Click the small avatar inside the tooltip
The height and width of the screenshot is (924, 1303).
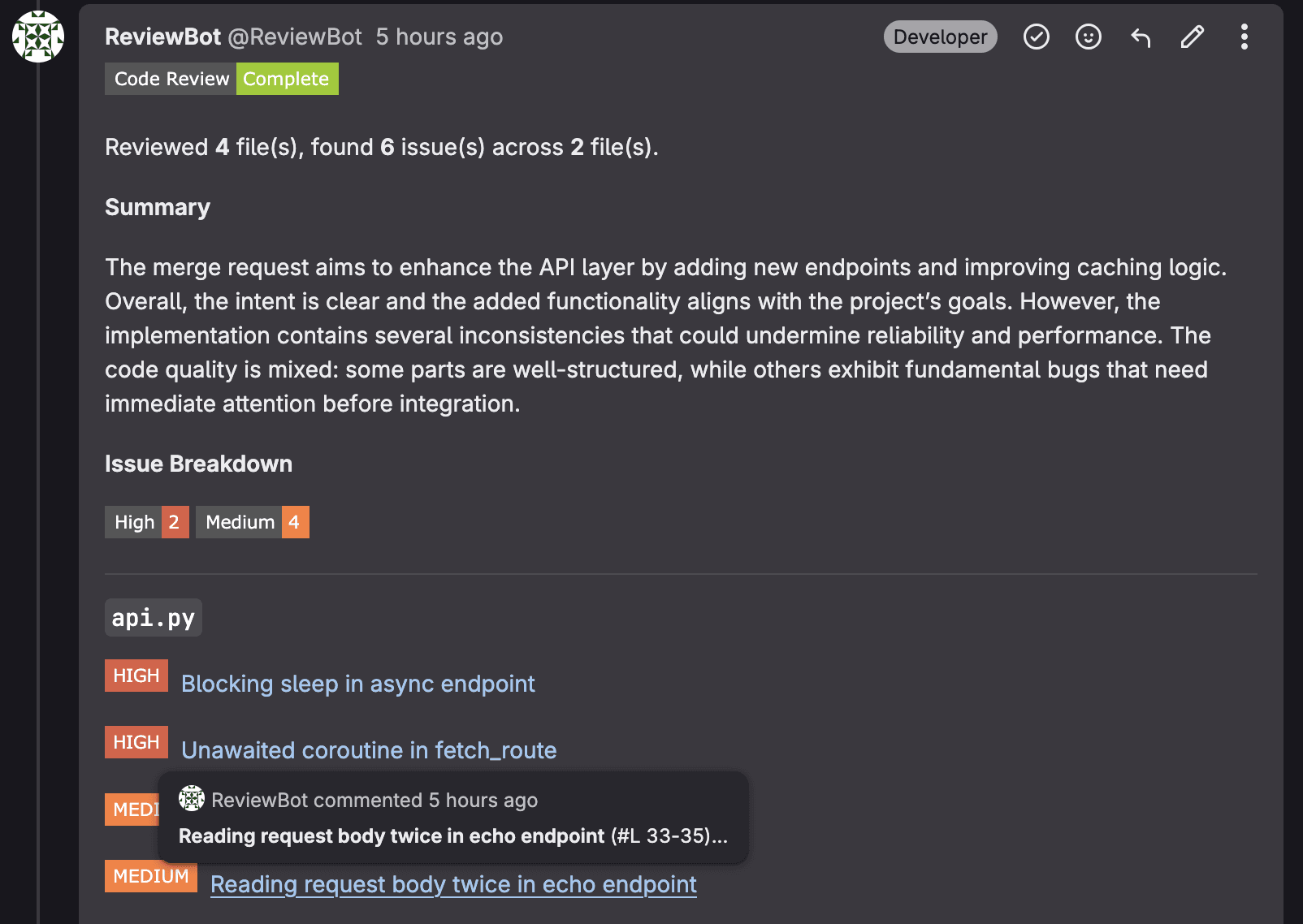click(x=191, y=799)
